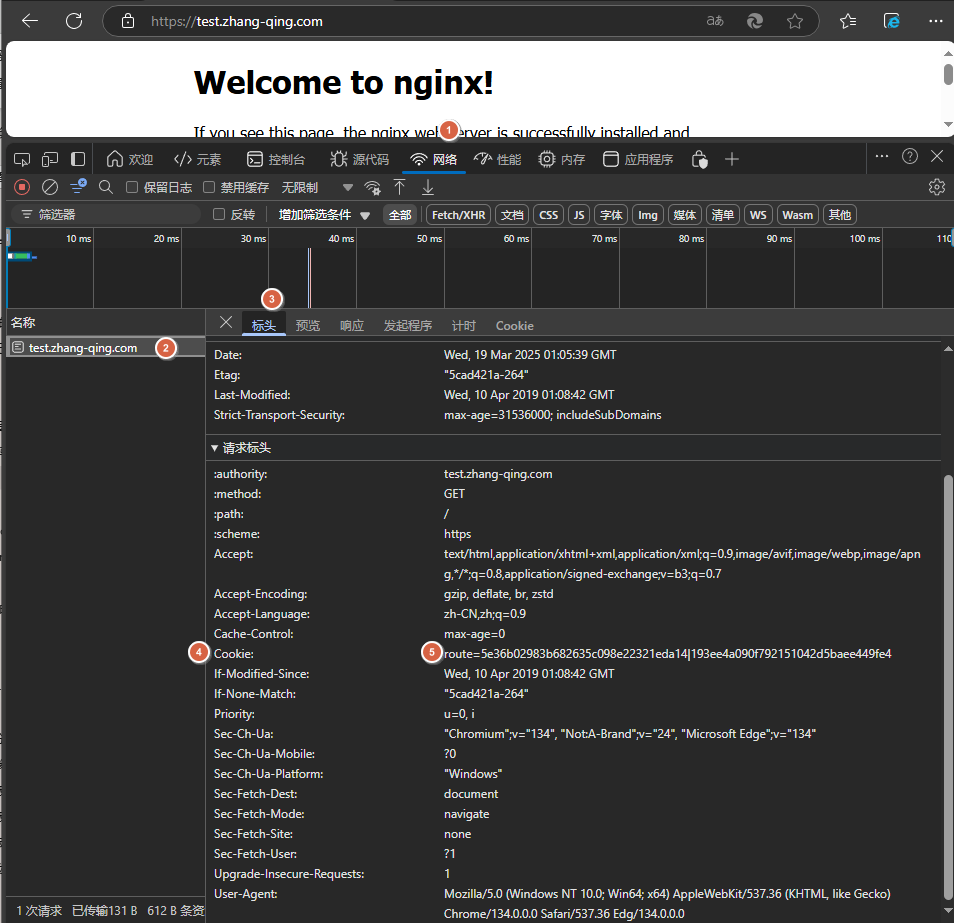Open 发起程序 tab in request details

click(408, 326)
